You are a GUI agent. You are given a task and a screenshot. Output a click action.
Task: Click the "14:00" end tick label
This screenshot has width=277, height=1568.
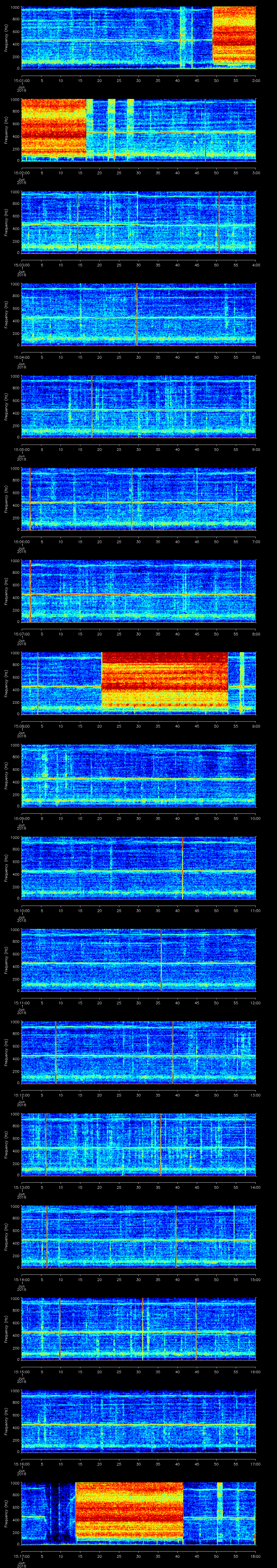255,1187
